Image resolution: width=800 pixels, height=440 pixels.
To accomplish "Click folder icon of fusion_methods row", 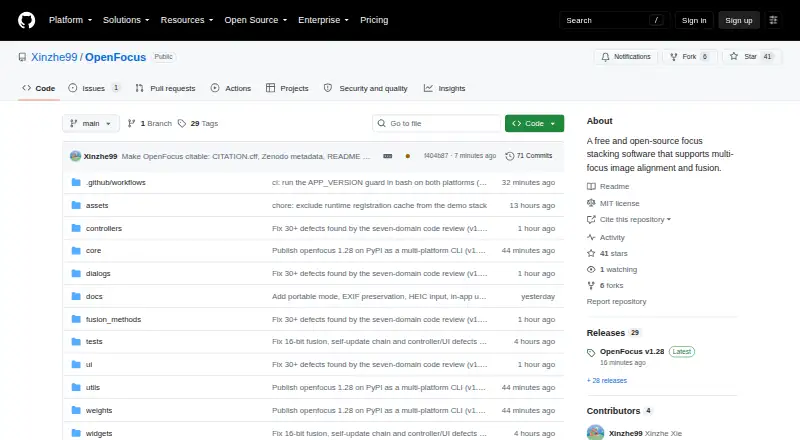I will click(x=76, y=319).
